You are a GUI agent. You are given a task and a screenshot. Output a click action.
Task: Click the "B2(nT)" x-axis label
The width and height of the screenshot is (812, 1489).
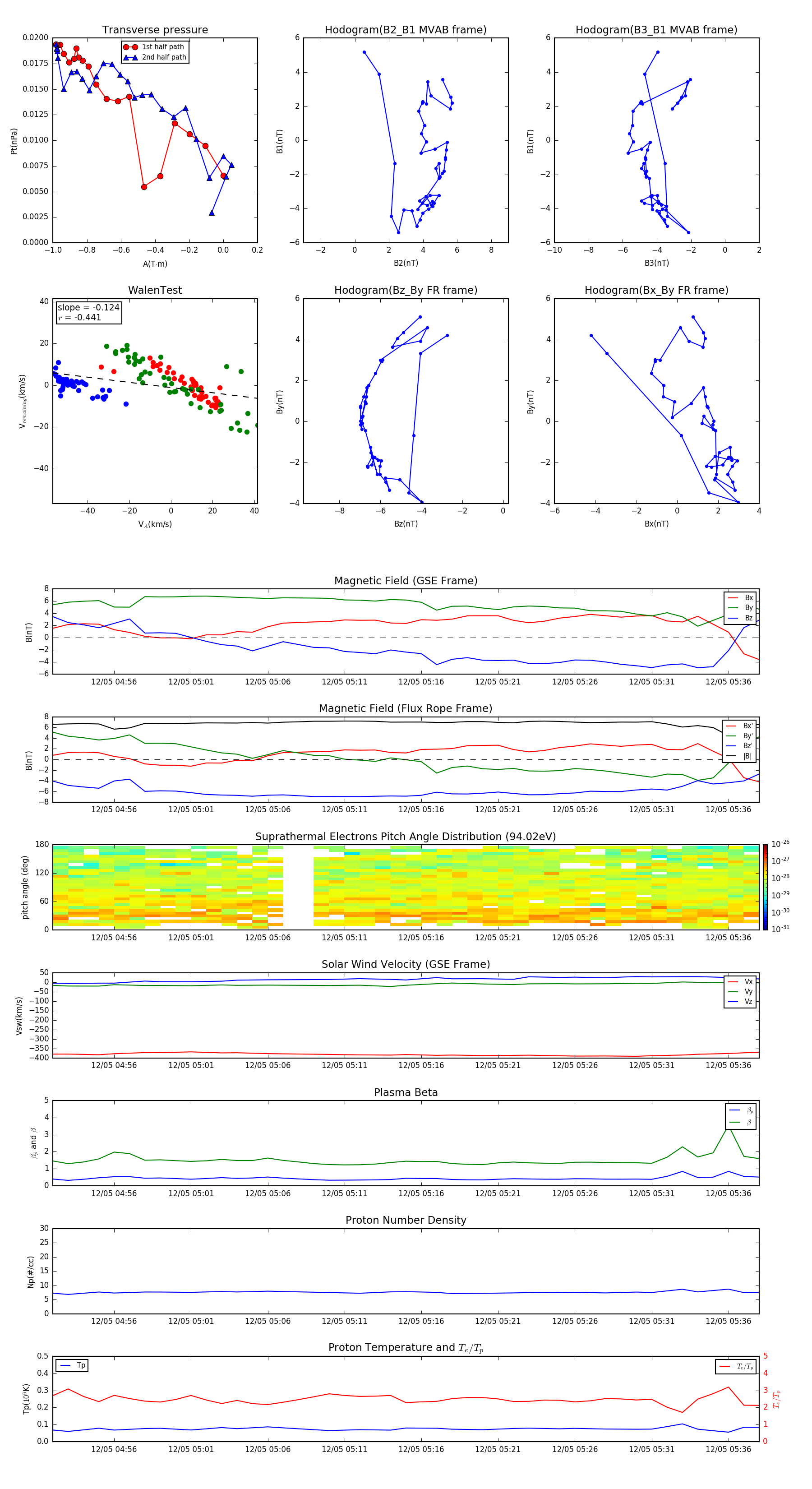tap(406, 263)
